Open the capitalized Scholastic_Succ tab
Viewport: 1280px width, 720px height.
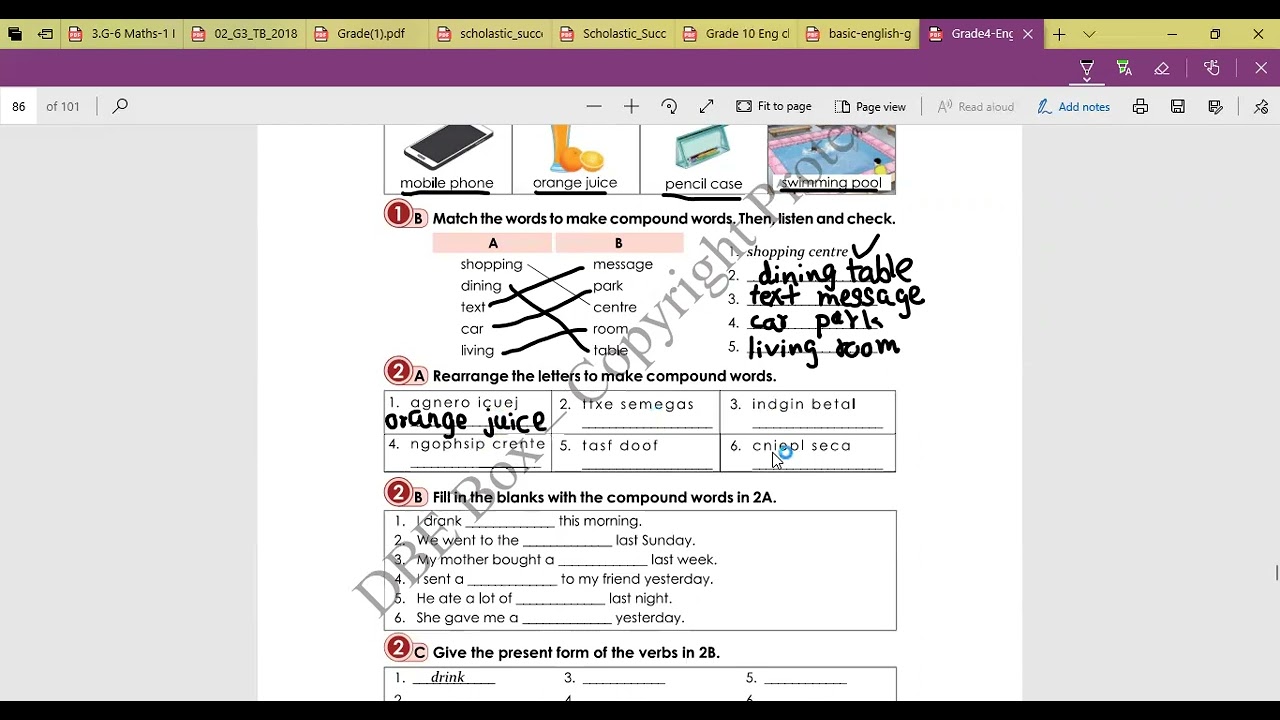pyautogui.click(x=614, y=34)
